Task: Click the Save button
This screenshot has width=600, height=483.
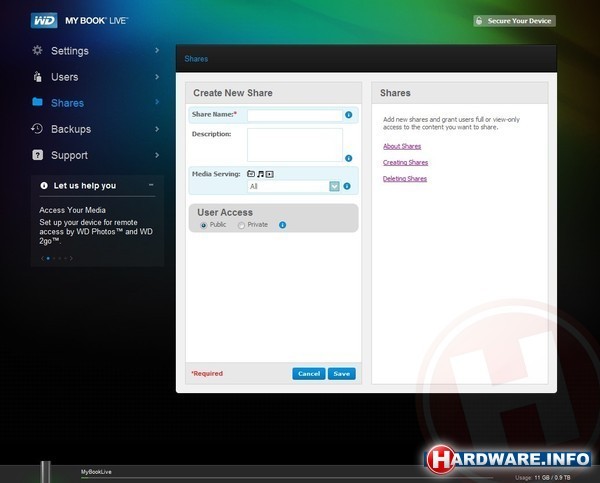Action: click(341, 373)
